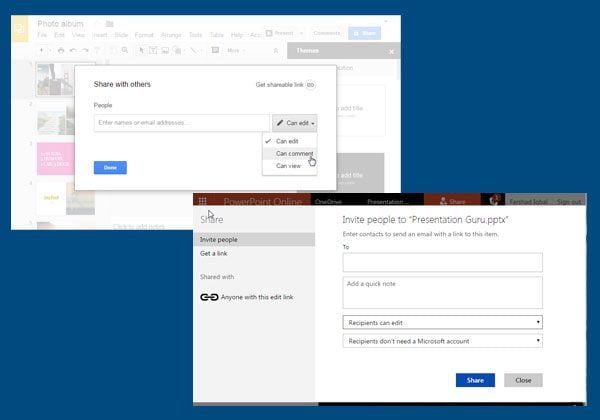Click the profile avatar in PowerPoint Online
The width and height of the screenshot is (600, 420).
pyautogui.click(x=494, y=200)
